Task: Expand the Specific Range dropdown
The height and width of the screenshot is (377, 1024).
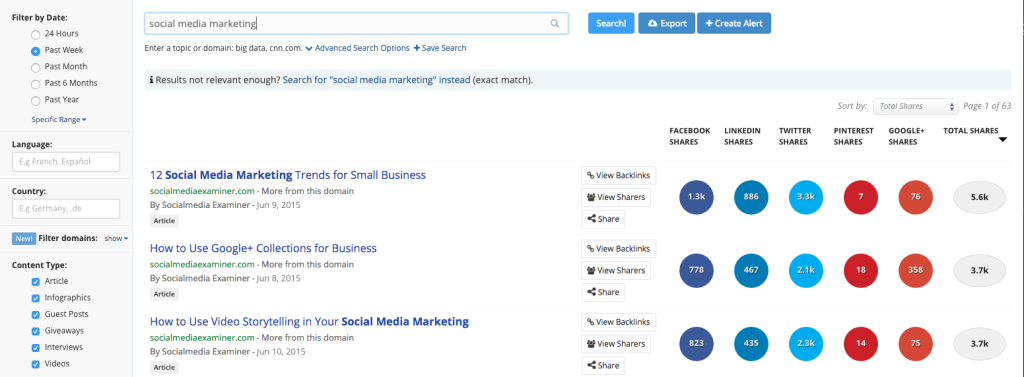Action: (59, 120)
